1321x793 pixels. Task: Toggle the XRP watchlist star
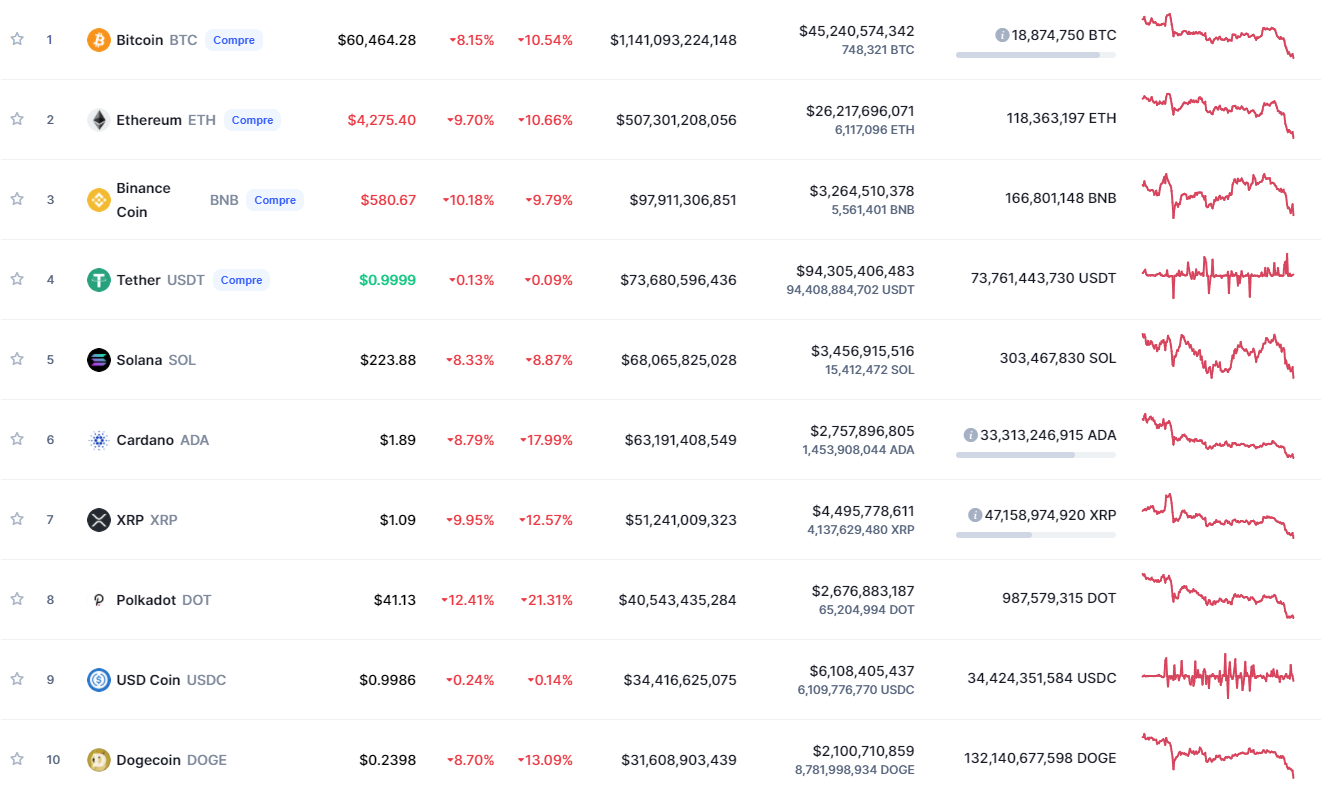tap(17, 519)
